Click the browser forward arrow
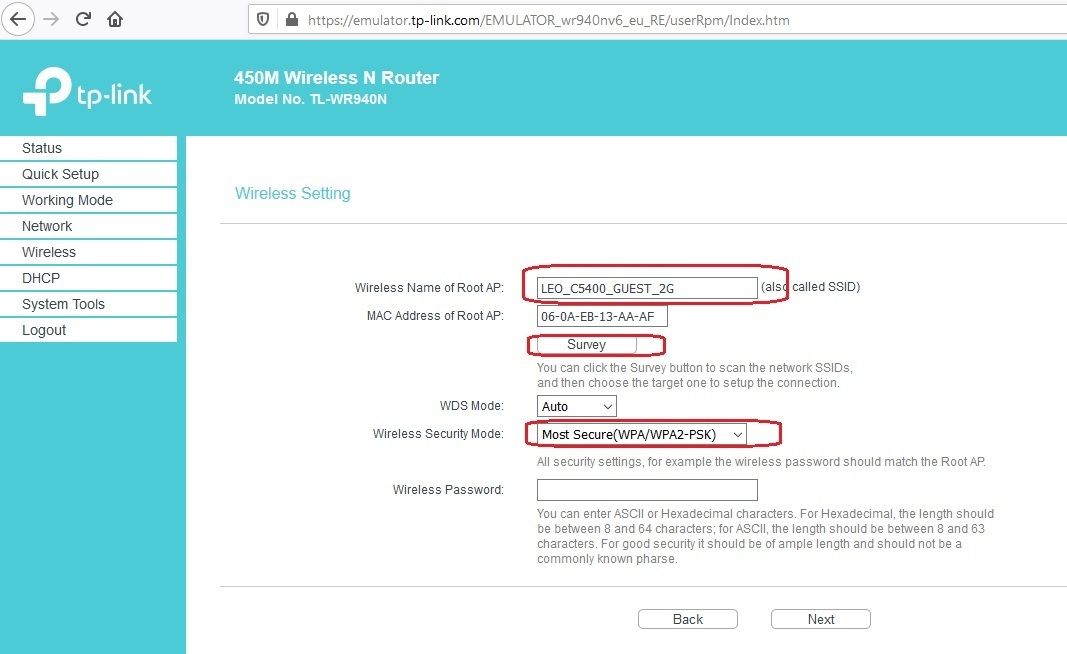1067x654 pixels. (51, 19)
